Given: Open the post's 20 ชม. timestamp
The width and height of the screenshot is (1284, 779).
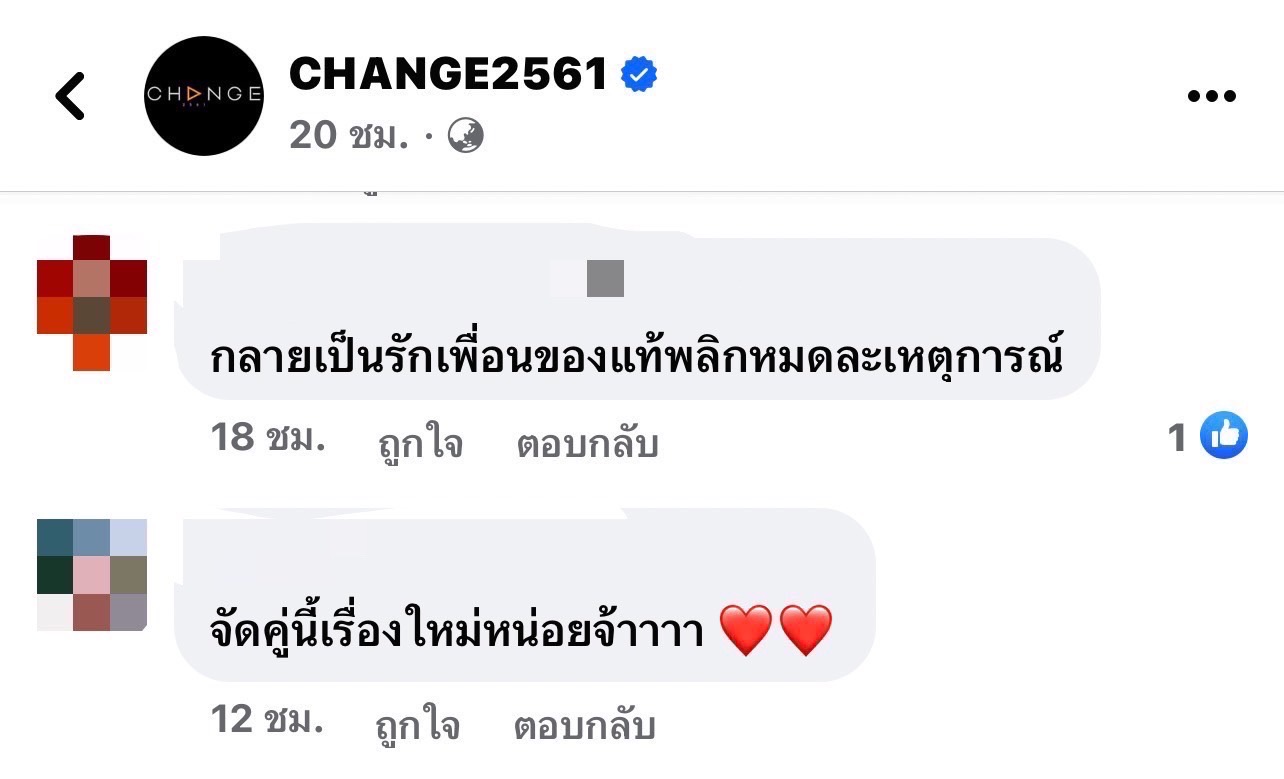Looking at the screenshot, I should point(349,134).
